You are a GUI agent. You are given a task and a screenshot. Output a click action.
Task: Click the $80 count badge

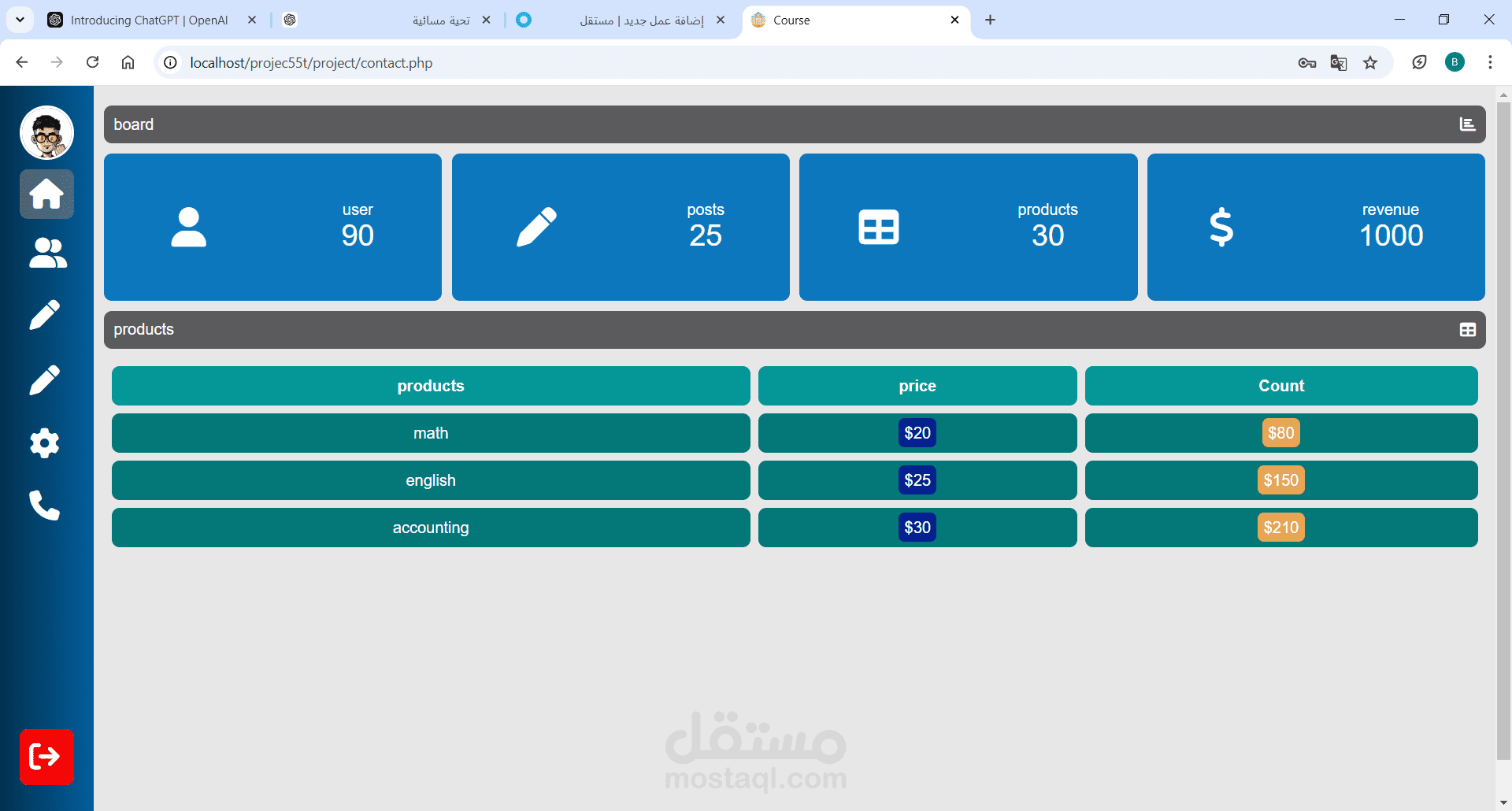click(1281, 433)
